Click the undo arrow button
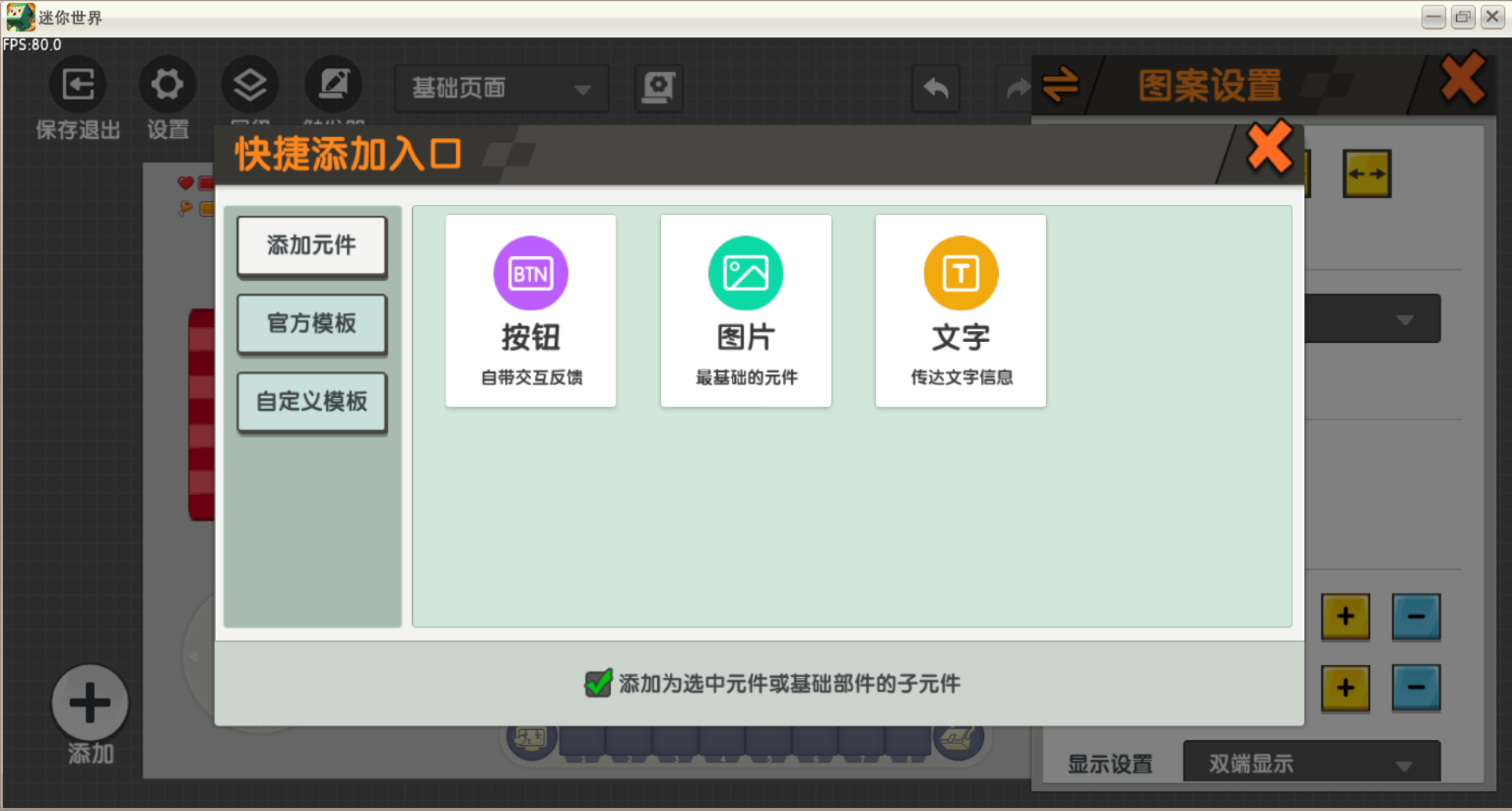Viewport: 1512px width, 811px height. pos(936,88)
